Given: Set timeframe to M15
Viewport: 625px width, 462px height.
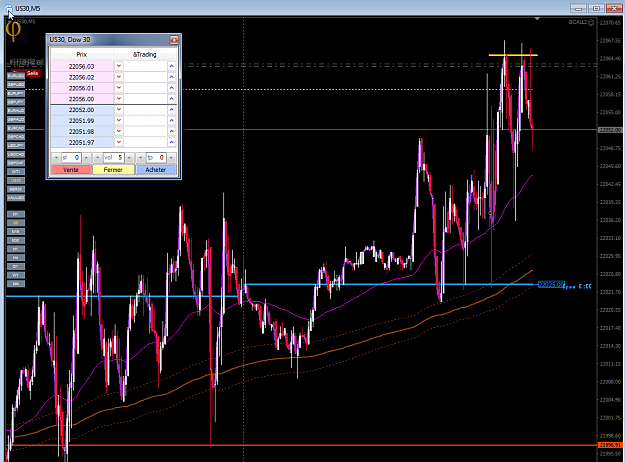Looking at the screenshot, I should 16,232.
